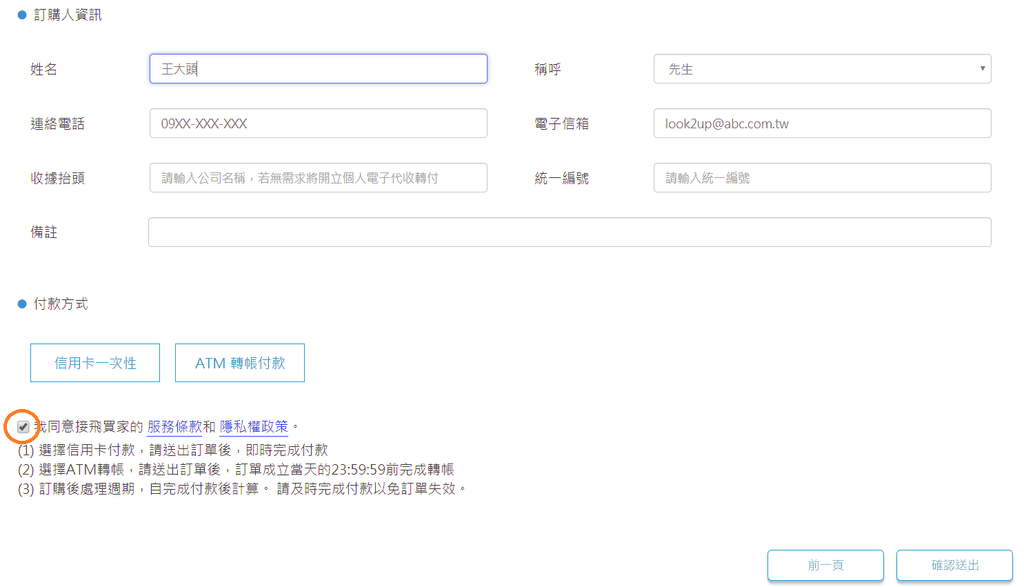Click the 姓名 name input field
Image resolution: width=1024 pixels, height=587 pixels.
click(318, 69)
